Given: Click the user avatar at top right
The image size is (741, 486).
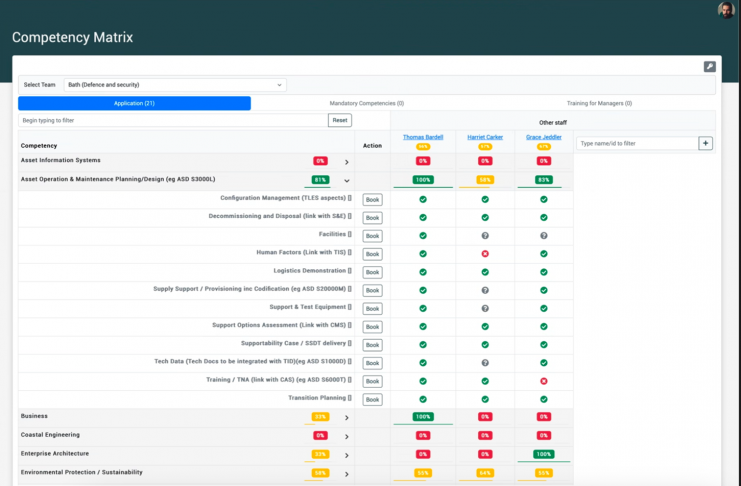Looking at the screenshot, I should tap(725, 10).
